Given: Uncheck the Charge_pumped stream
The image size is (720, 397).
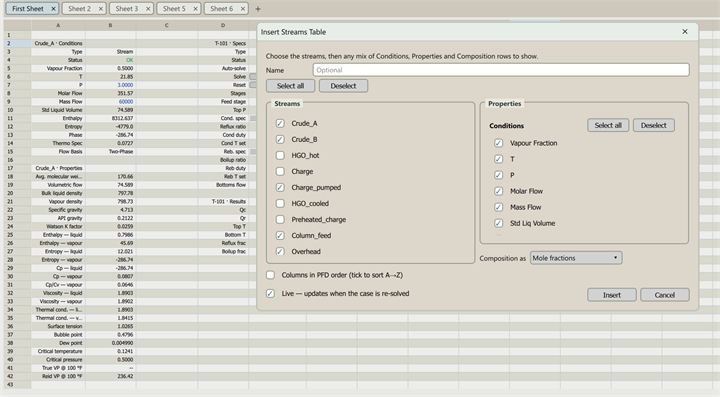Looking at the screenshot, I should tap(280, 187).
